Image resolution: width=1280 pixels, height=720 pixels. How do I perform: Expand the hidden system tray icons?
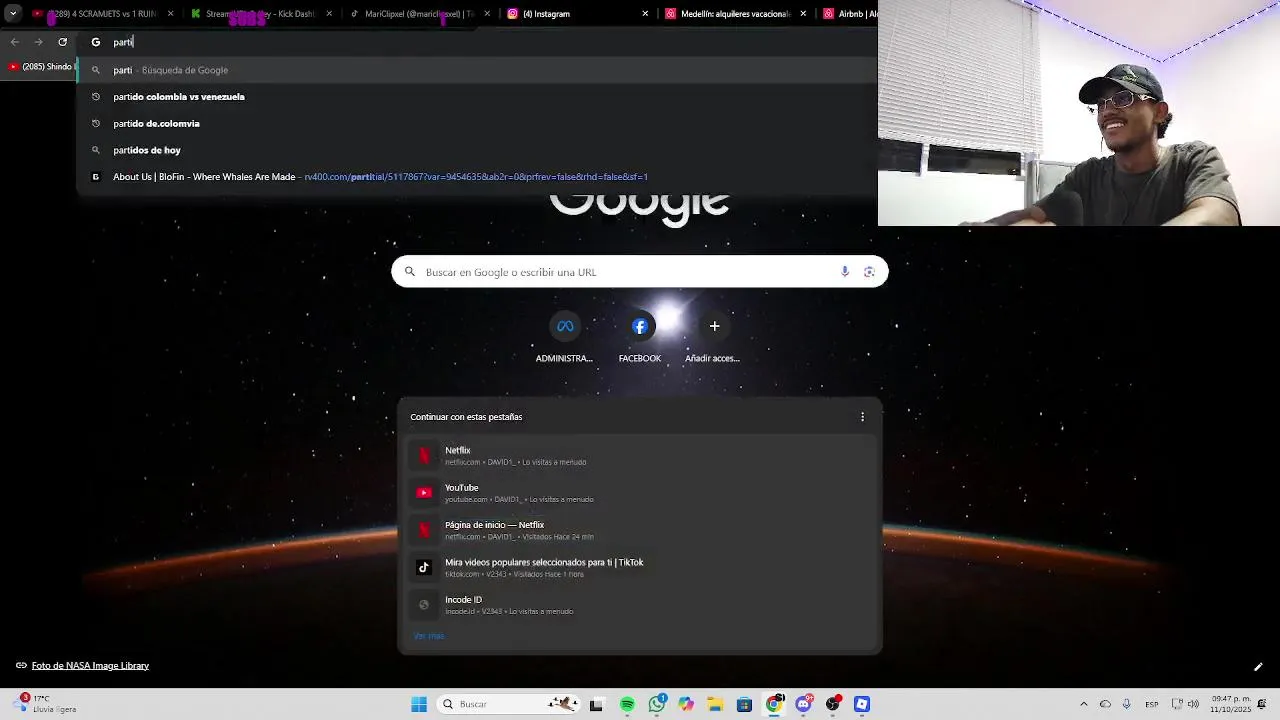click(x=1083, y=704)
